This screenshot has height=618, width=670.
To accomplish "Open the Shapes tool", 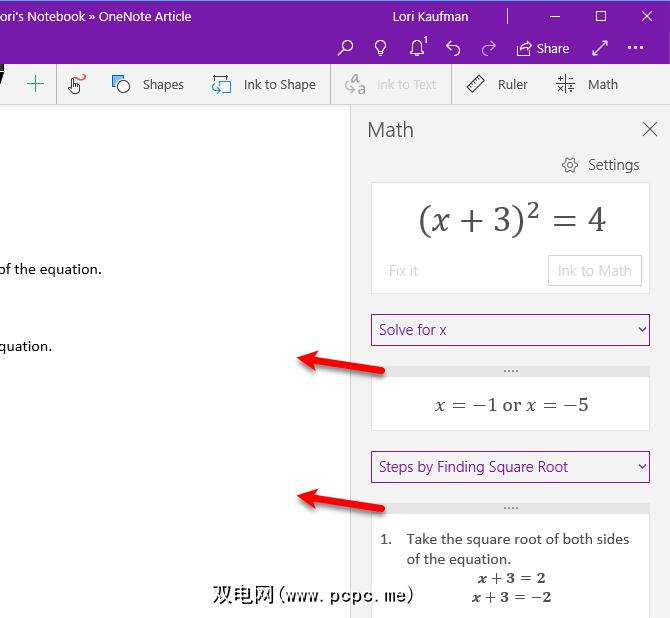I will (147, 84).
